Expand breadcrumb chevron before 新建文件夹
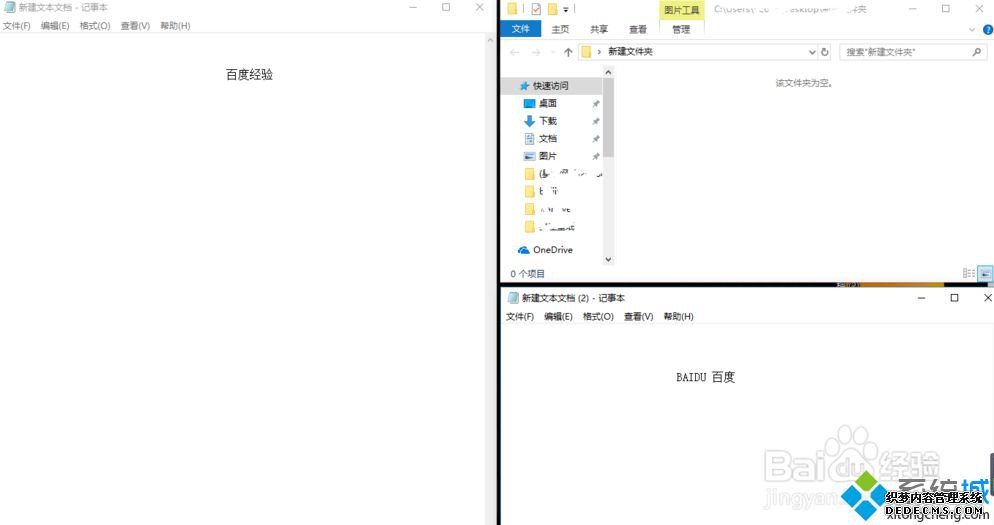The width and height of the screenshot is (994, 525). pyautogui.click(x=599, y=52)
